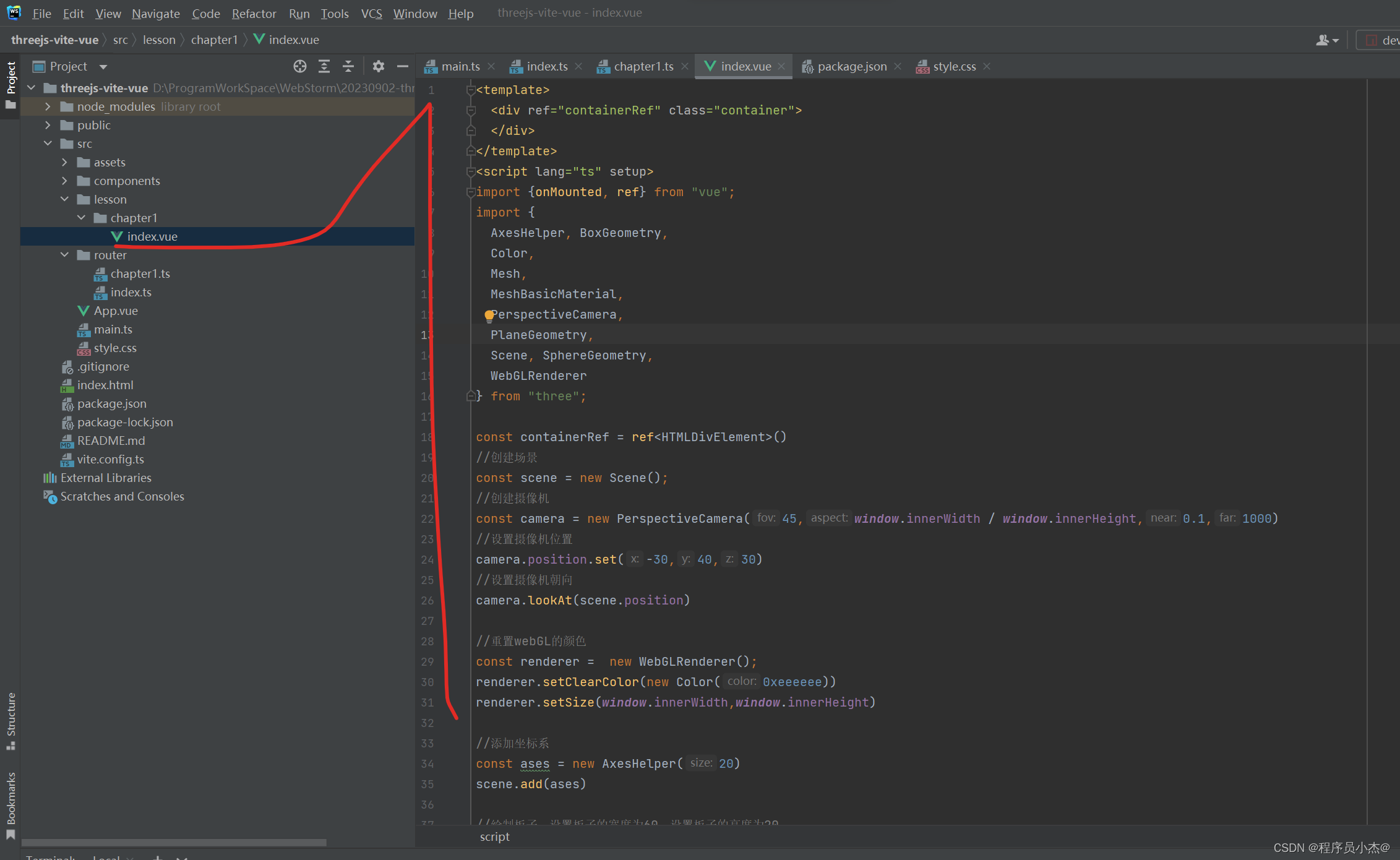Collapse the router folder
1400x860 pixels.
click(65, 255)
